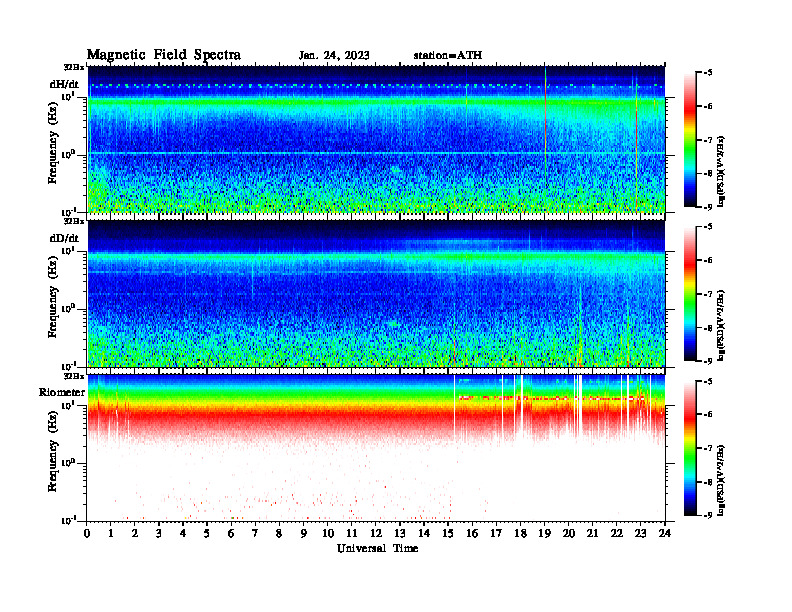Click the 10^0 frequency tick of the dH/dt panel
Screen dimensions: 792x612
[68, 155]
